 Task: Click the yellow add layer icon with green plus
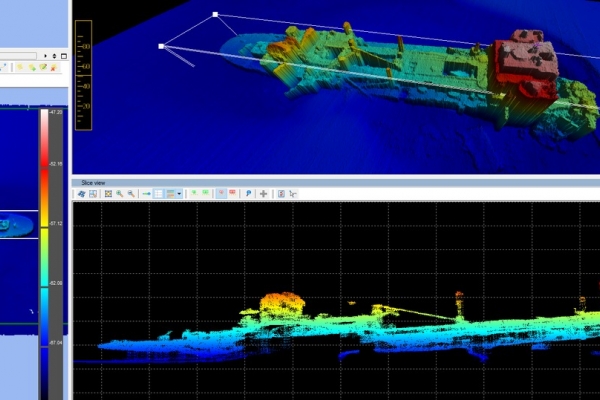(x=32, y=67)
